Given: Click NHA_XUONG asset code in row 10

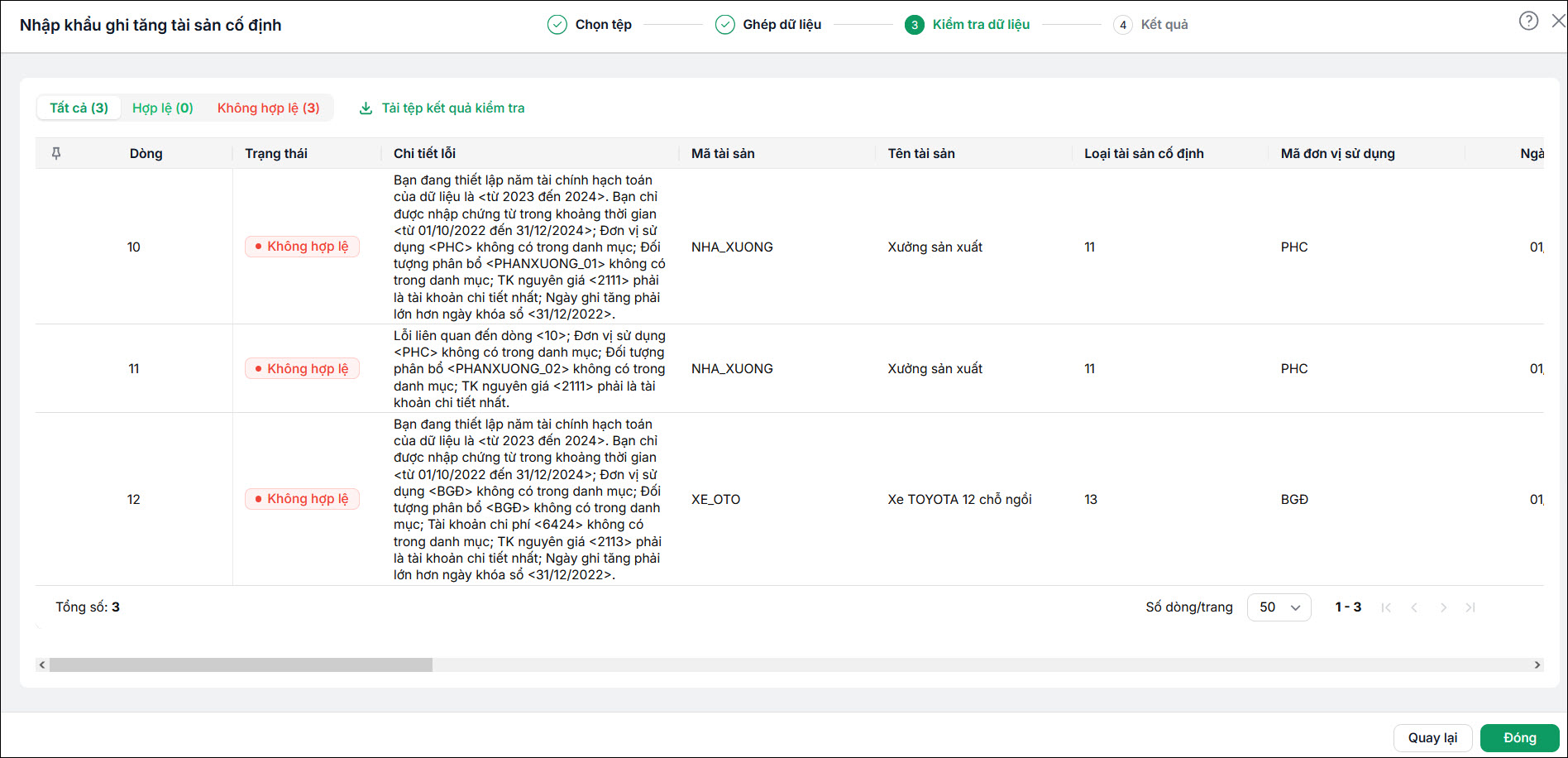Looking at the screenshot, I should point(732,247).
